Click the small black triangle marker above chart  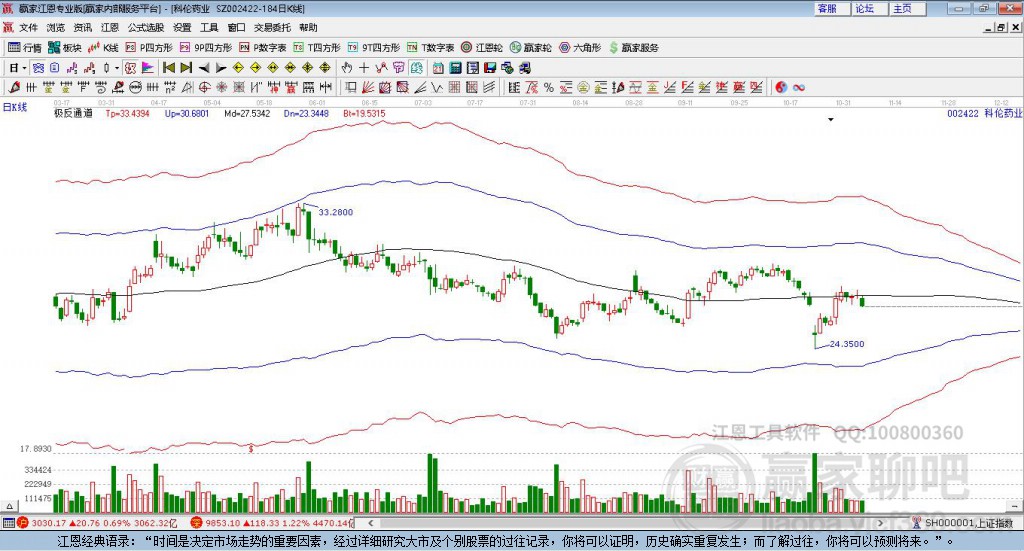pyautogui.click(x=831, y=119)
